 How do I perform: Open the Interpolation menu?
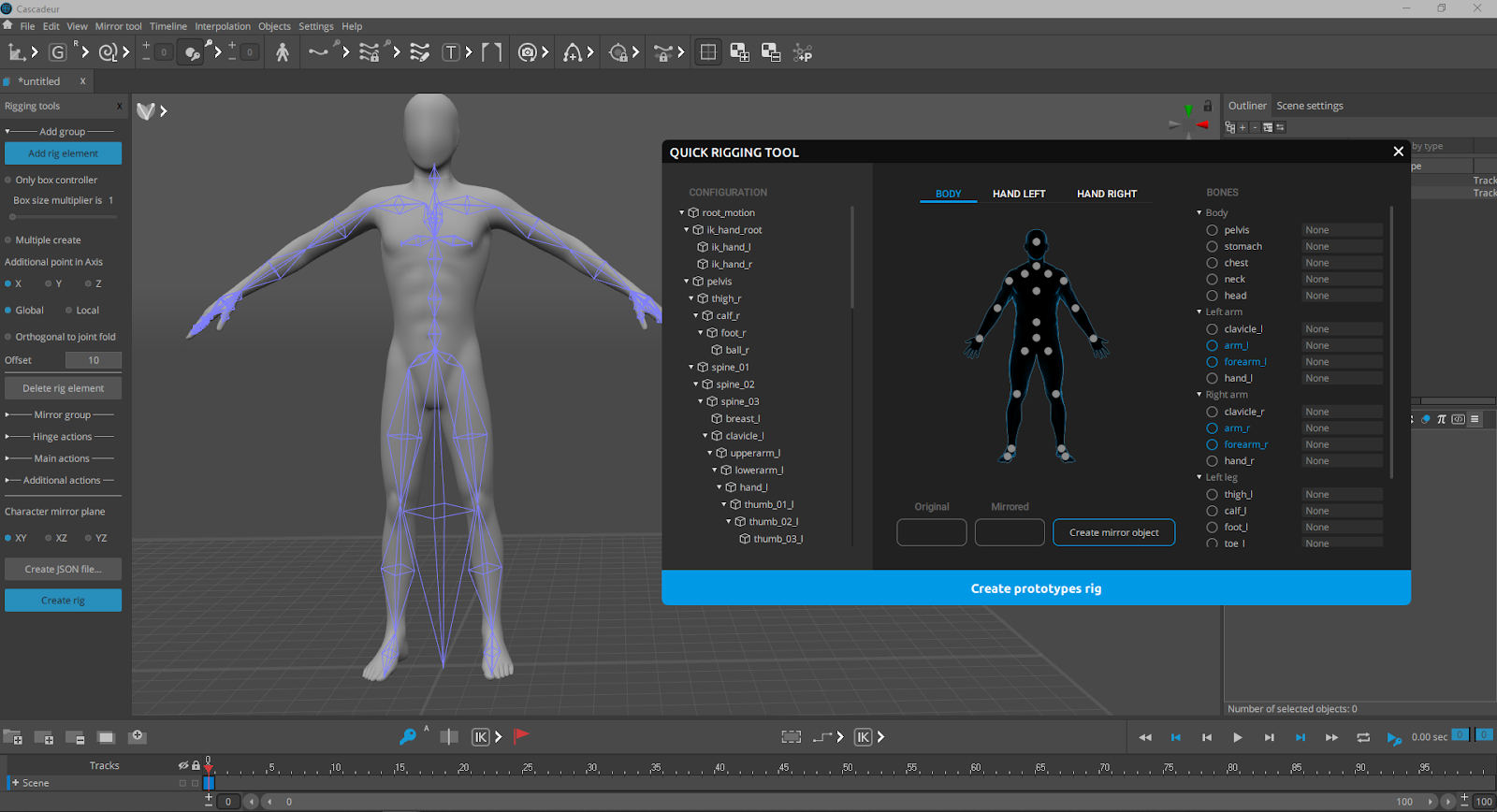222,26
